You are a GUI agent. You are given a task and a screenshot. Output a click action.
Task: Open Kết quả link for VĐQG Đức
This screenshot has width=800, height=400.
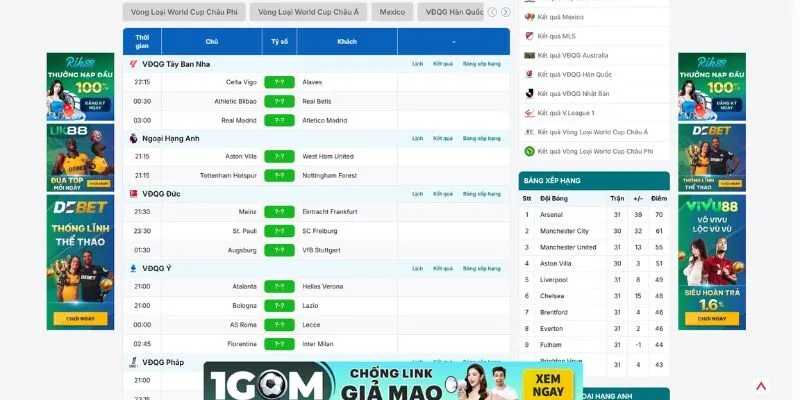(443, 194)
